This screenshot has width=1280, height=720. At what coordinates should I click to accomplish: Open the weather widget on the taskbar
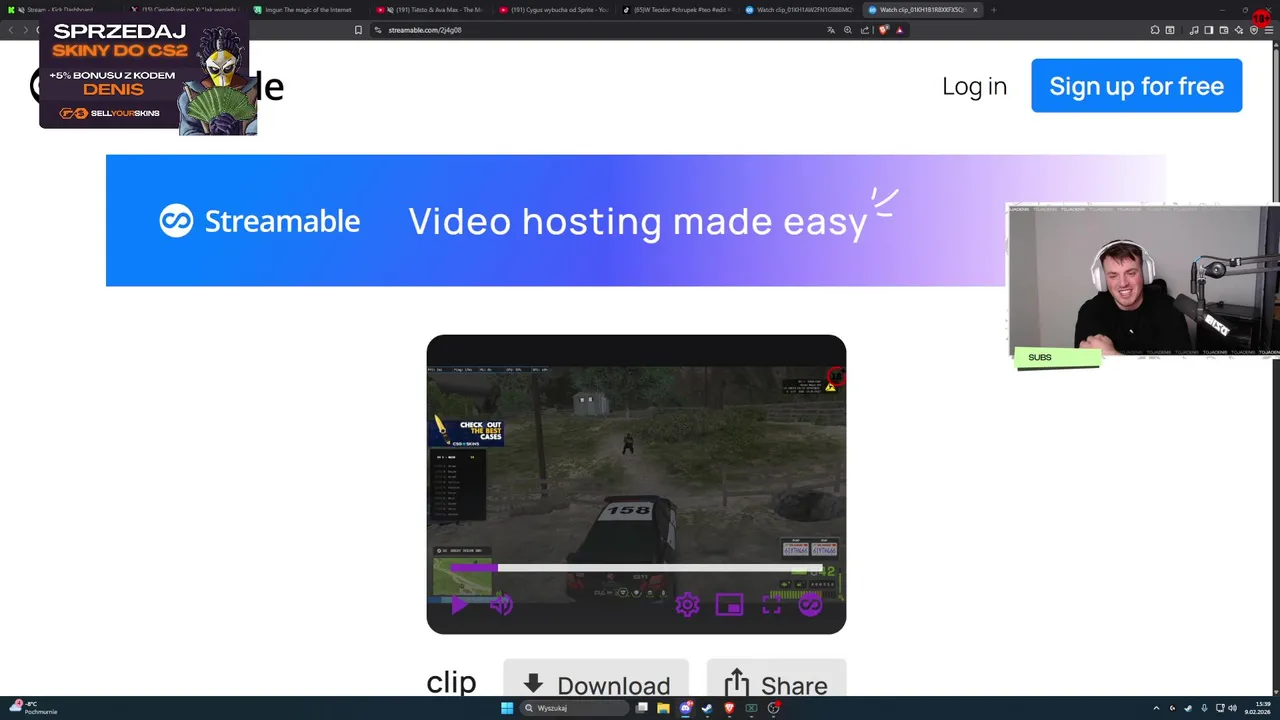click(32, 708)
